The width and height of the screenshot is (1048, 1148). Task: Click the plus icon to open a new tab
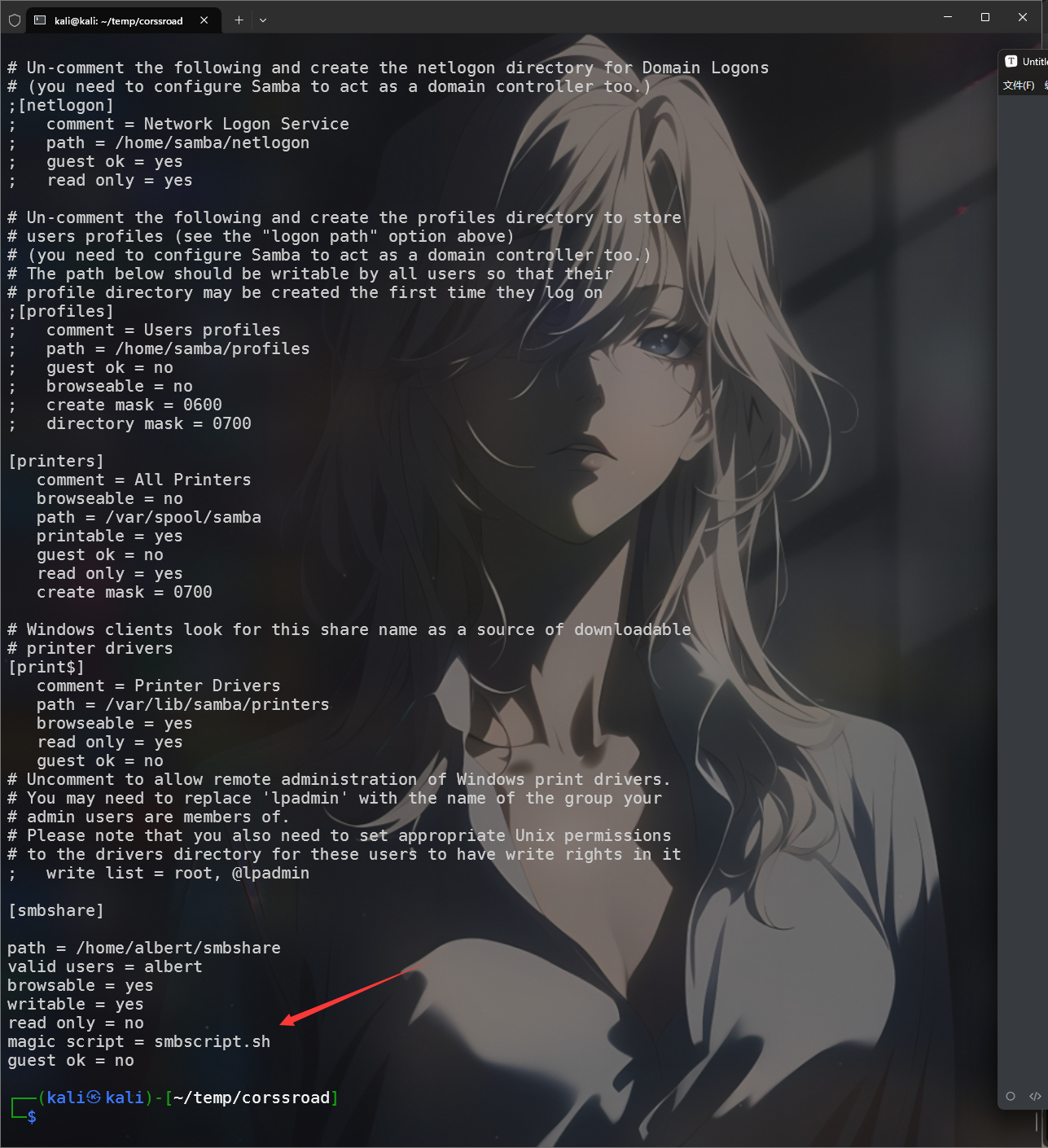(238, 20)
